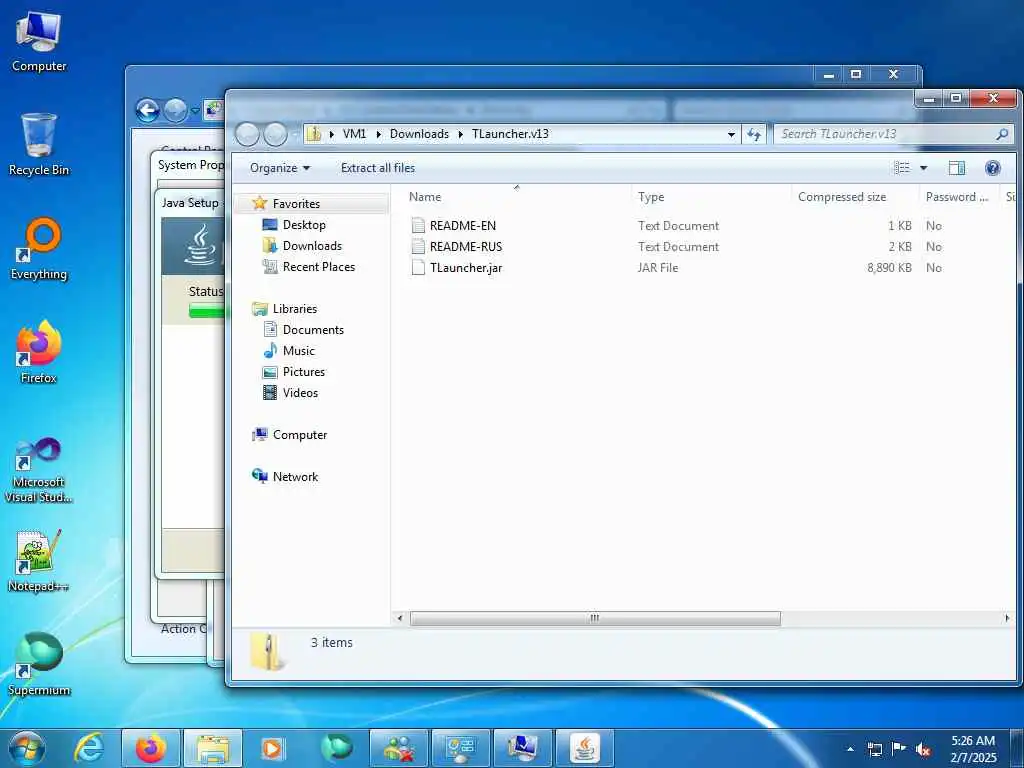Click the volume muted tray icon
This screenshot has height=768, width=1024.
(923, 749)
